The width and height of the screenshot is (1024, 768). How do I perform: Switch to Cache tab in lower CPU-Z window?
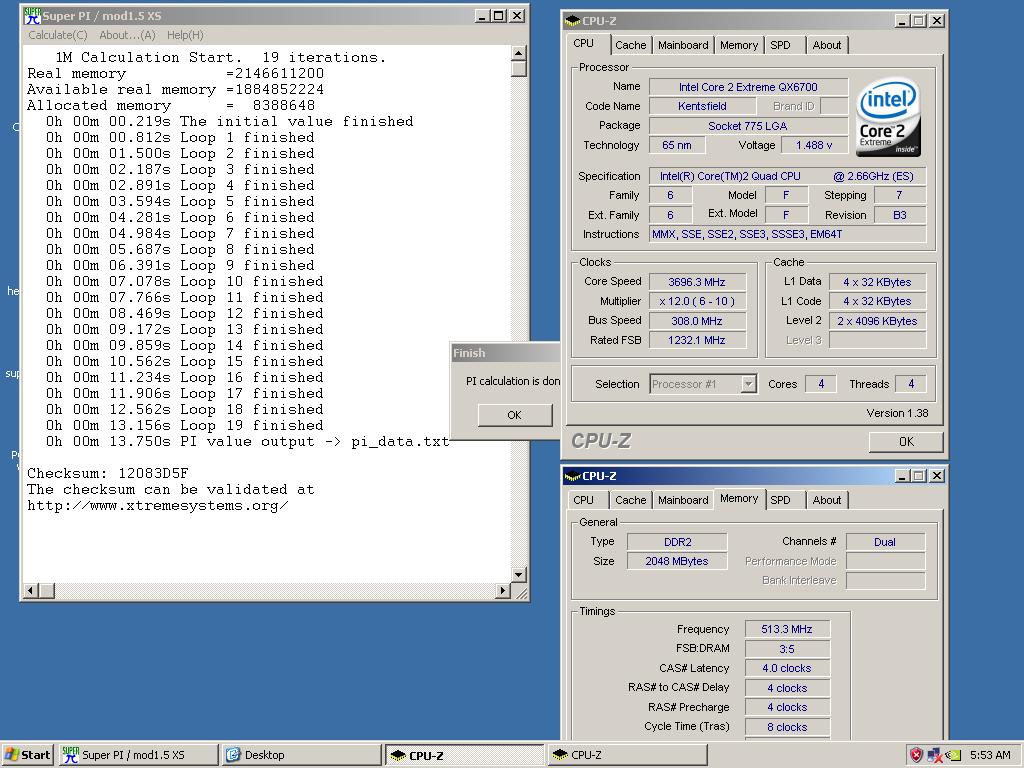(x=630, y=500)
